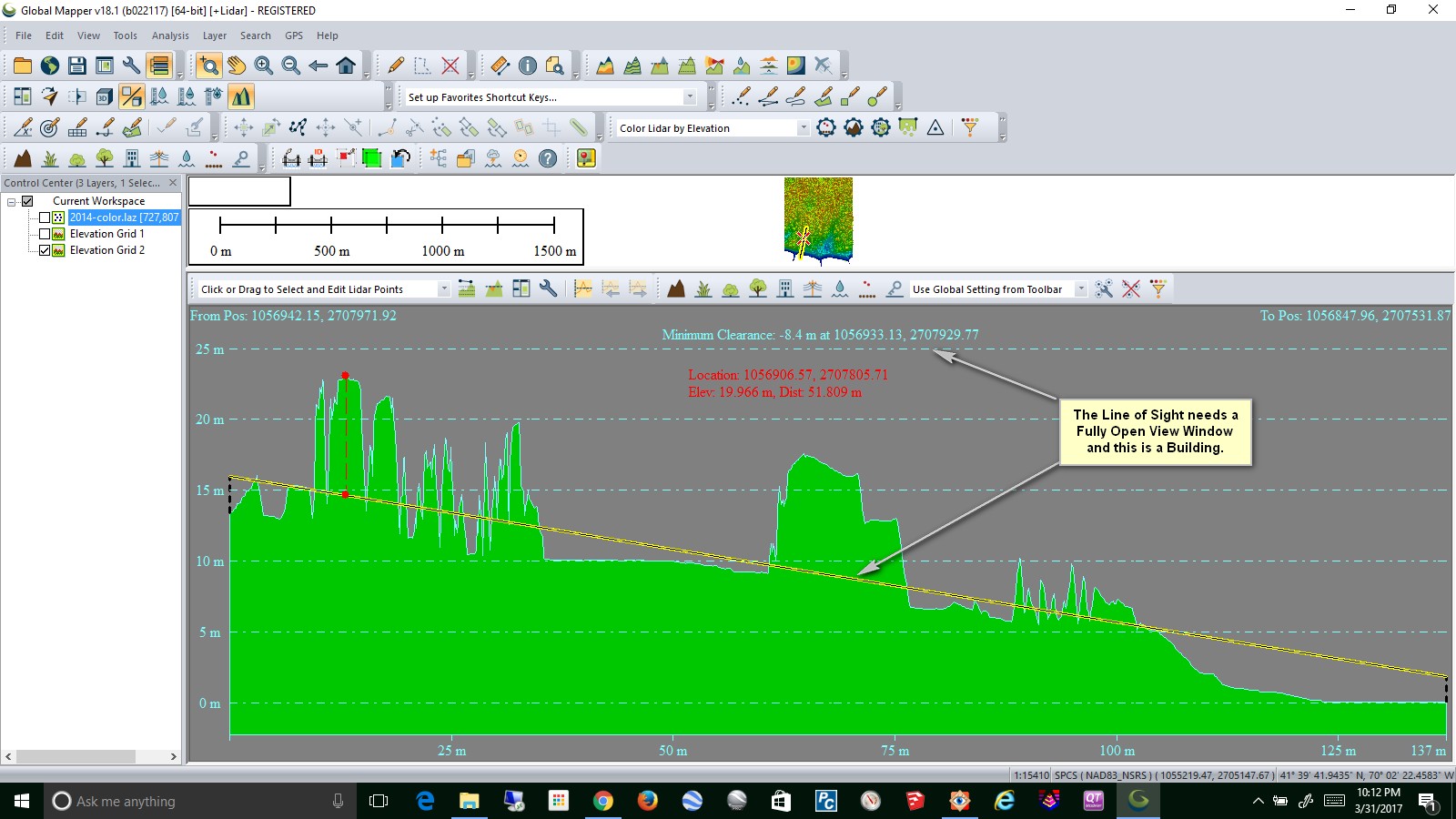Open the Lidar filter funnel icon
Screen dimensions: 1456x819
(970, 127)
